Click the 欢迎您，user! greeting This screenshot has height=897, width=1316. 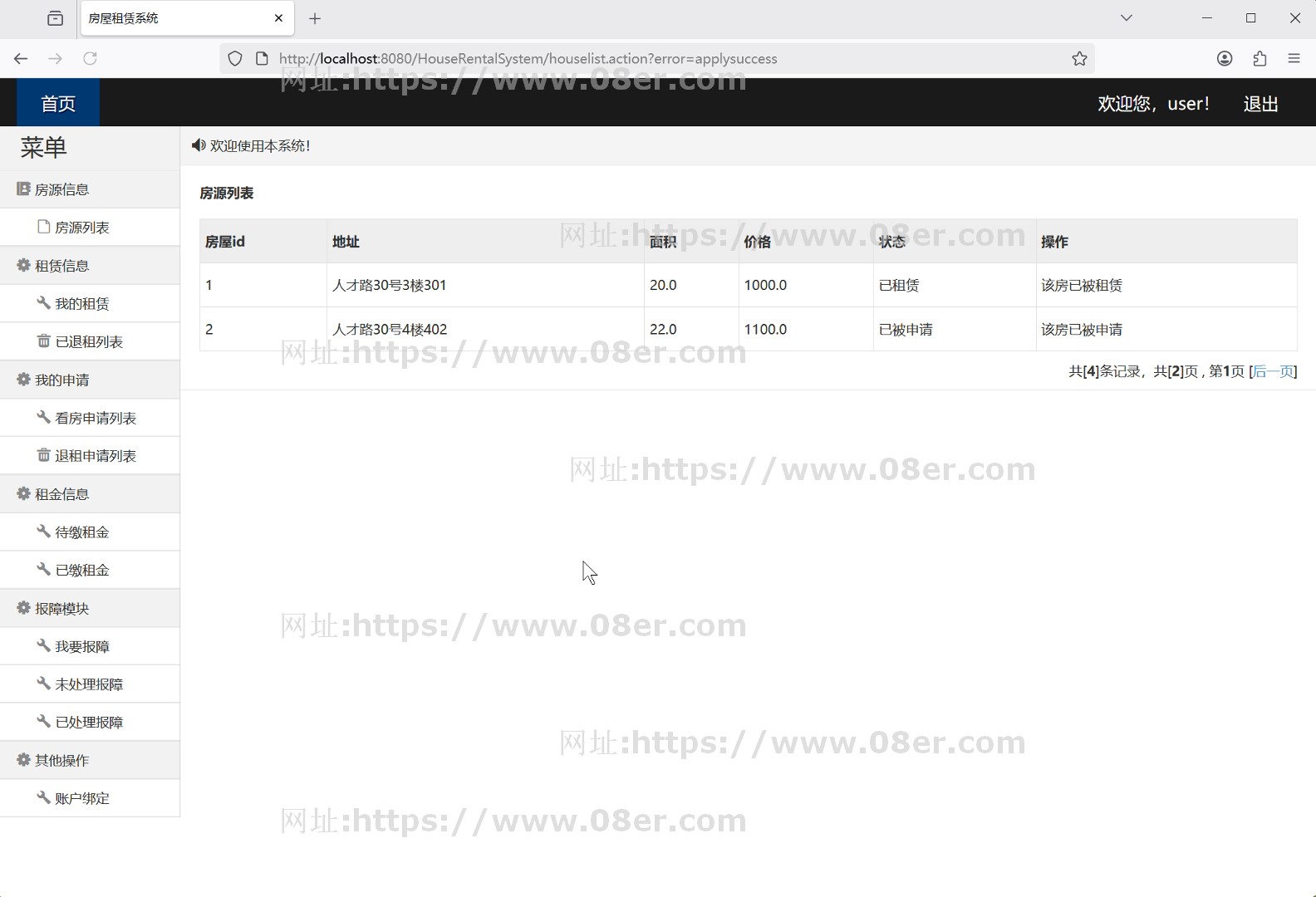point(1153,104)
